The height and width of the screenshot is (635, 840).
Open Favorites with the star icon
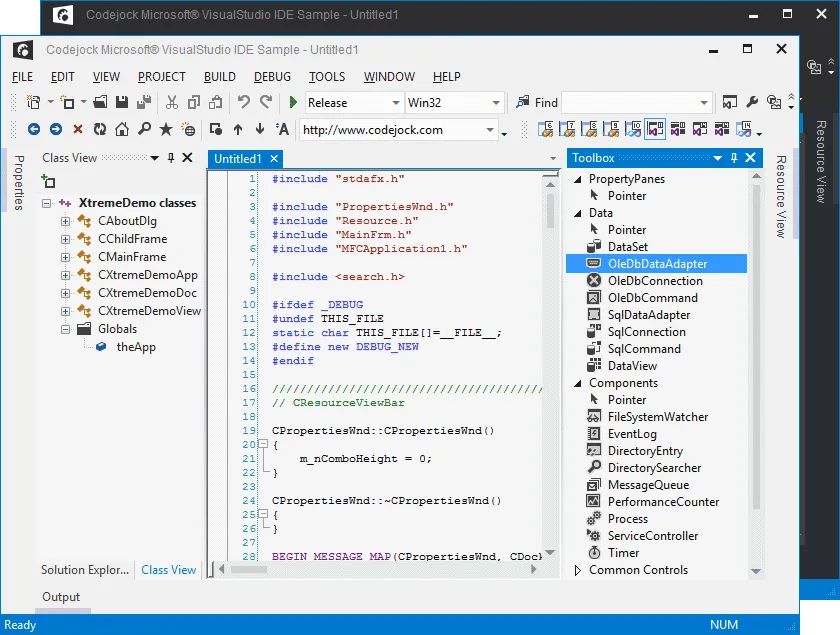166,129
